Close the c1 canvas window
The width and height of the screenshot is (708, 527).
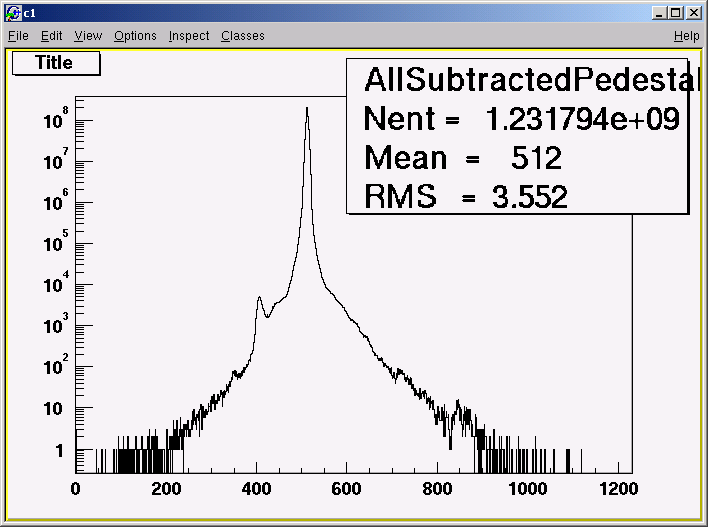pyautogui.click(x=693, y=13)
